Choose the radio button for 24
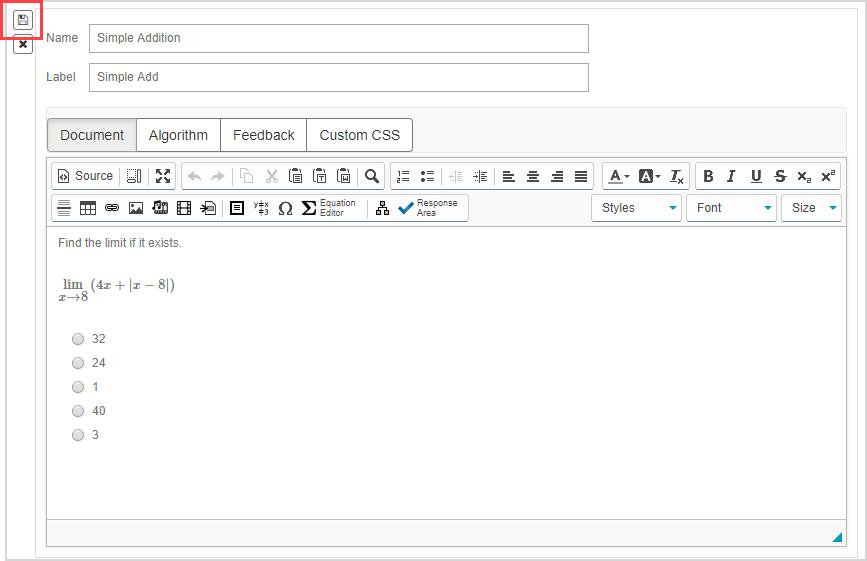Viewport: 867px width, 561px height. [x=78, y=363]
